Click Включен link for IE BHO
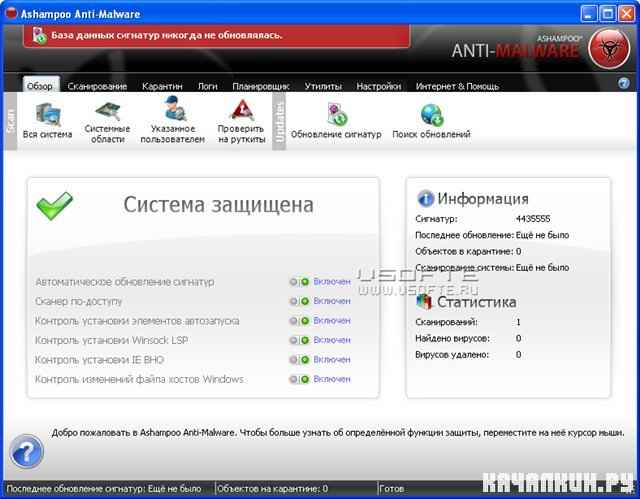Viewport: 640px width, 499px height. click(332, 359)
